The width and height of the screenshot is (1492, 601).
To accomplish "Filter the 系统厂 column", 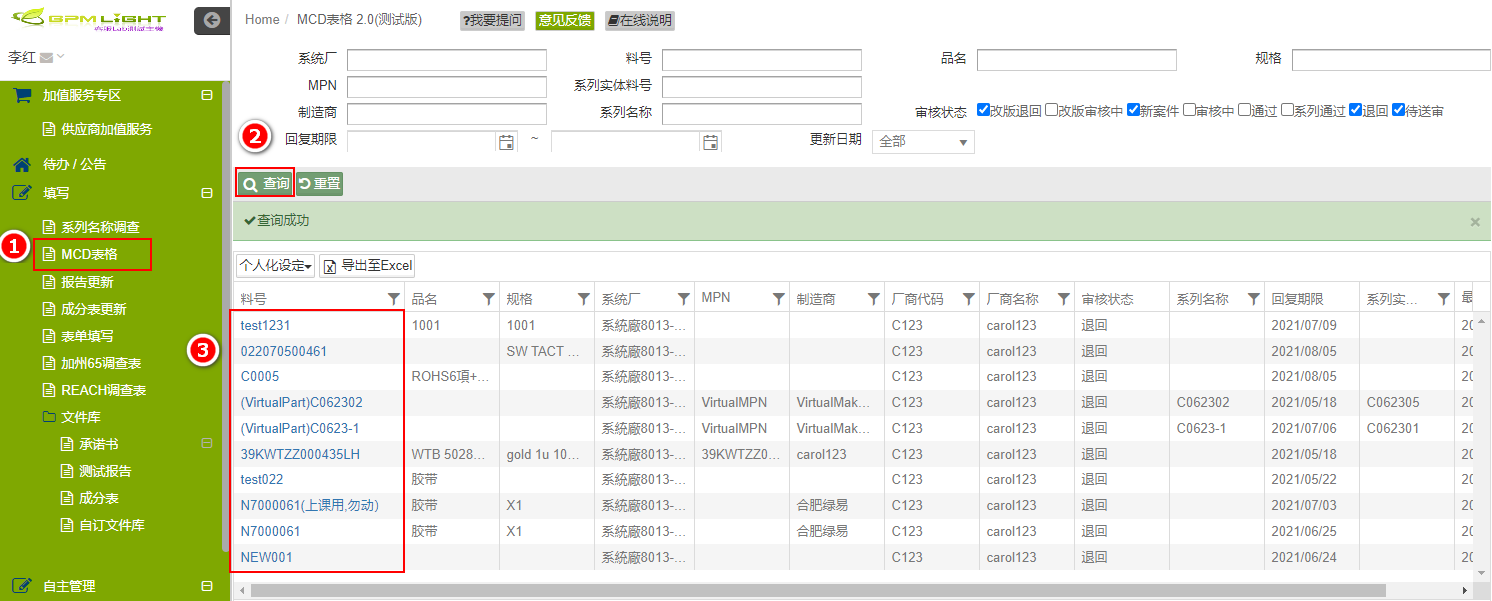I will pyautogui.click(x=683, y=299).
